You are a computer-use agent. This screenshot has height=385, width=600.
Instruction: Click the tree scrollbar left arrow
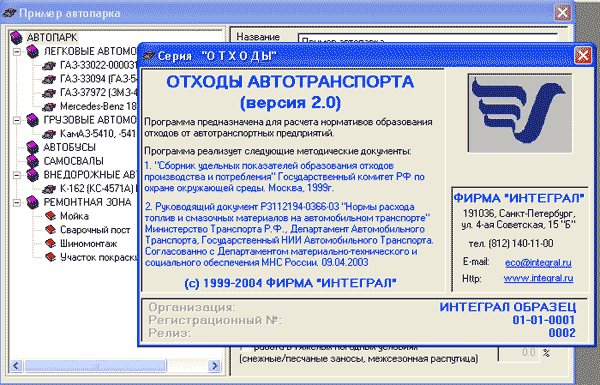pyautogui.click(x=16, y=365)
